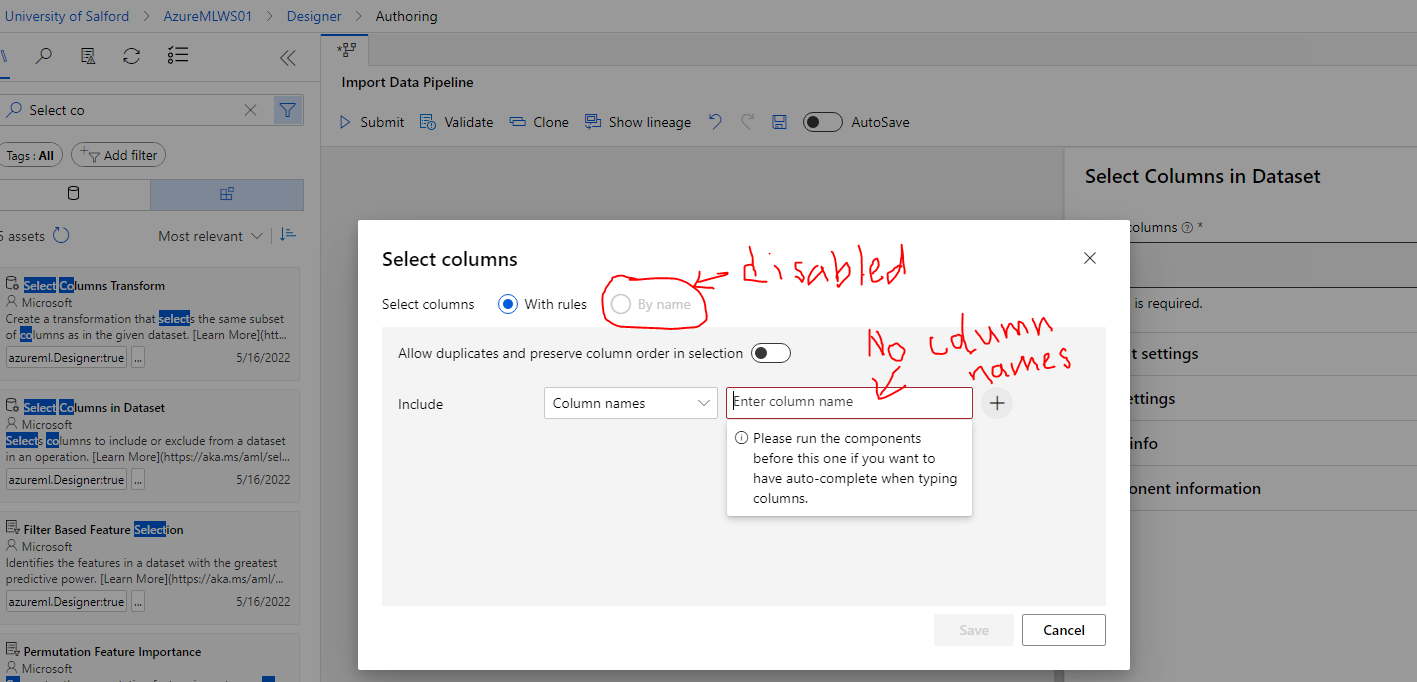Image resolution: width=1417 pixels, height=682 pixels.
Task: Click Select Columns in Dataset panel heading
Action: (1202, 176)
